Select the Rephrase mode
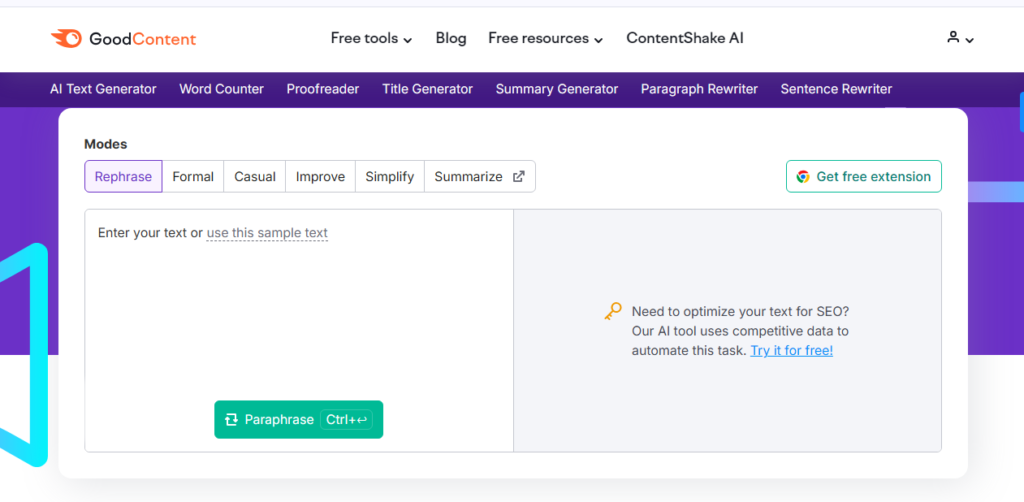Screen dimensions: 1024x502 123,176
